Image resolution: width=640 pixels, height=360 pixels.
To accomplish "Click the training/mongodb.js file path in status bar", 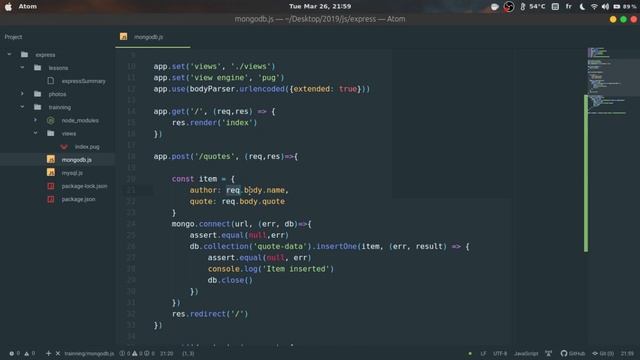I will (89, 353).
